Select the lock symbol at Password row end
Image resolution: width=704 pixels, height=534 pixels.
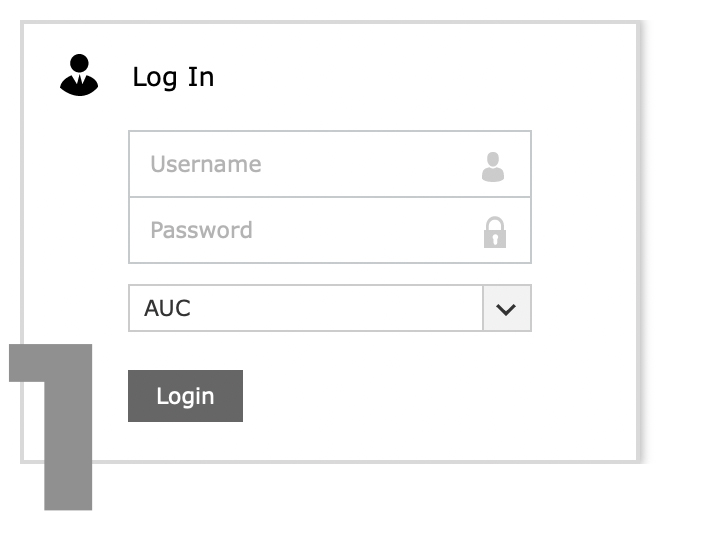coord(495,232)
